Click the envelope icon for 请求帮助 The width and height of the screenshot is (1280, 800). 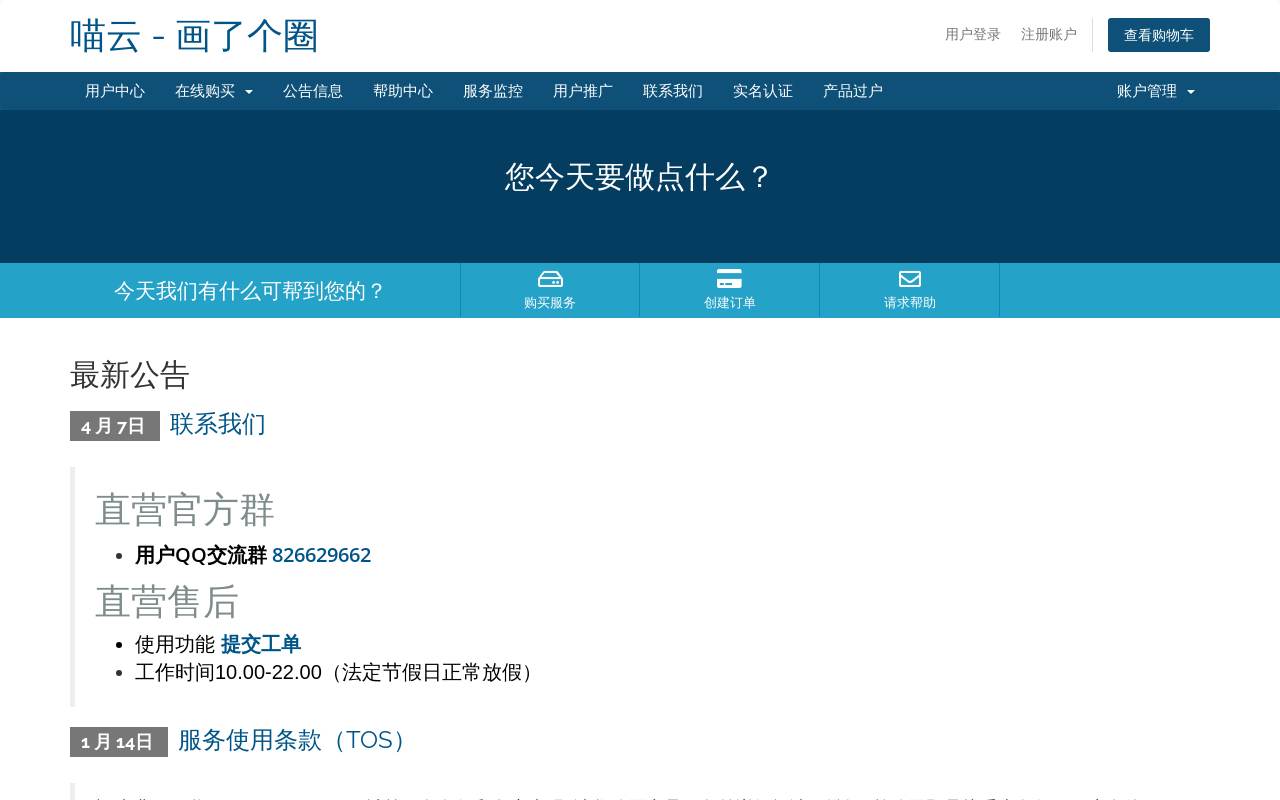(910, 279)
